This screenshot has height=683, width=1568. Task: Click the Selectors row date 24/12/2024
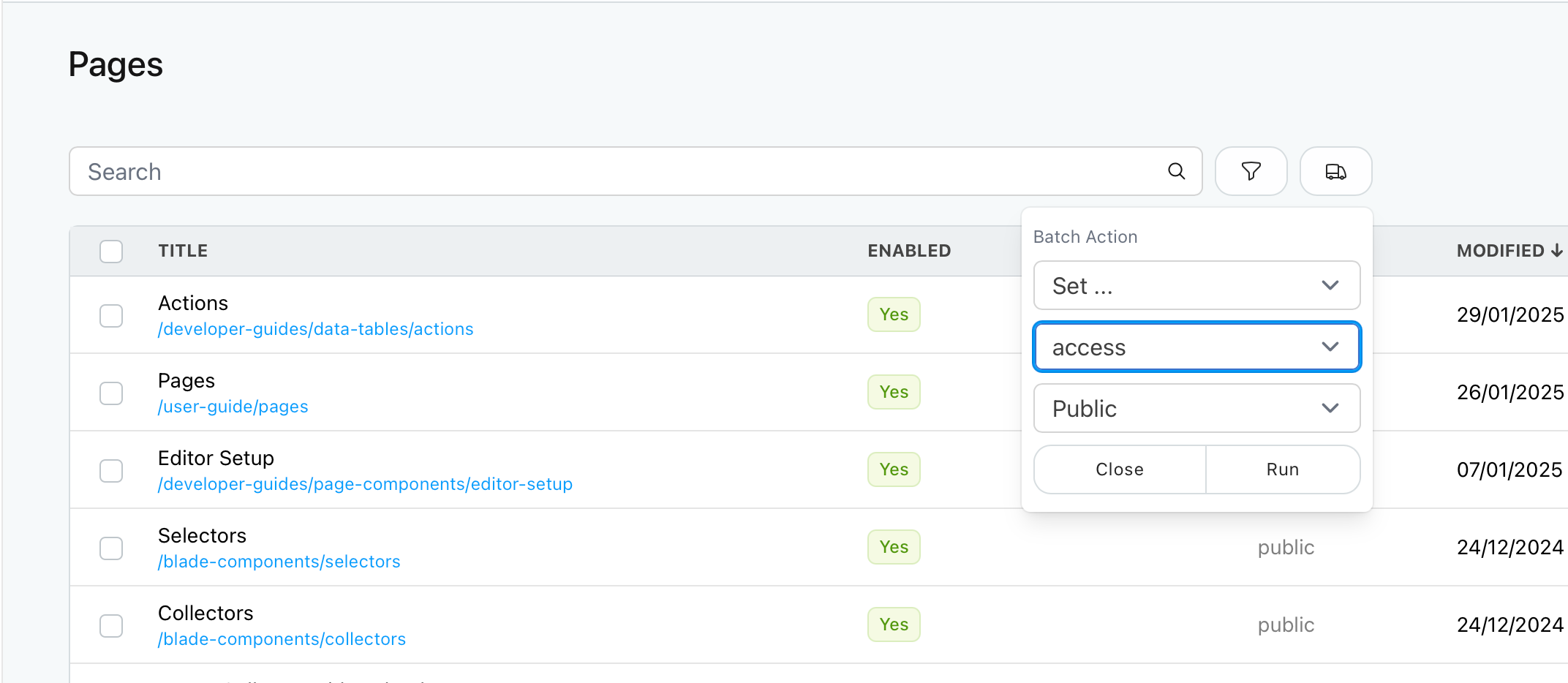coord(1510,548)
